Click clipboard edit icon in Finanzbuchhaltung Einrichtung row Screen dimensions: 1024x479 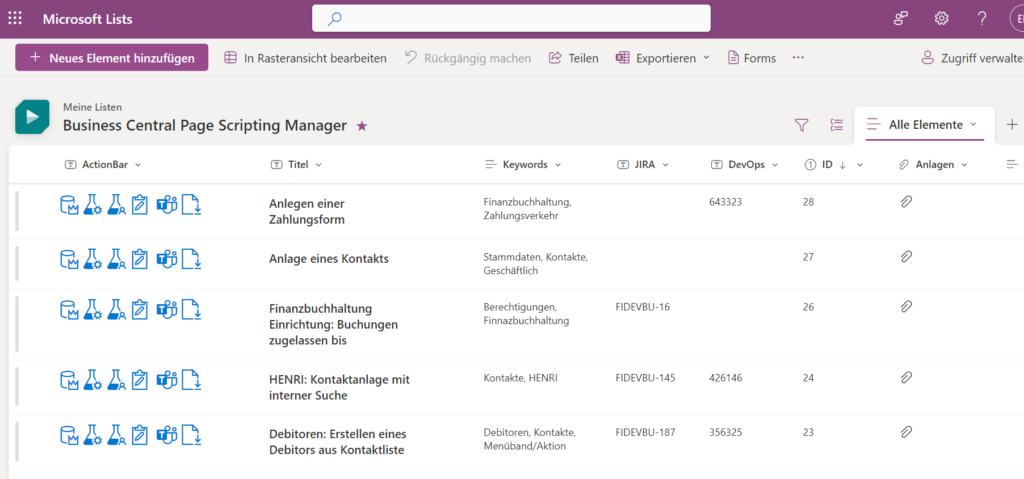139,309
